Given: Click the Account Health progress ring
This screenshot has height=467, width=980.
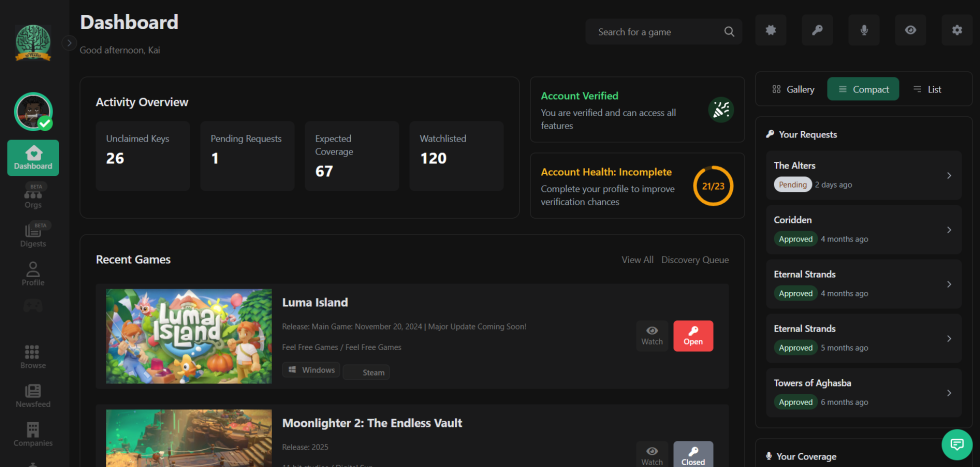Looking at the screenshot, I should click(713, 186).
